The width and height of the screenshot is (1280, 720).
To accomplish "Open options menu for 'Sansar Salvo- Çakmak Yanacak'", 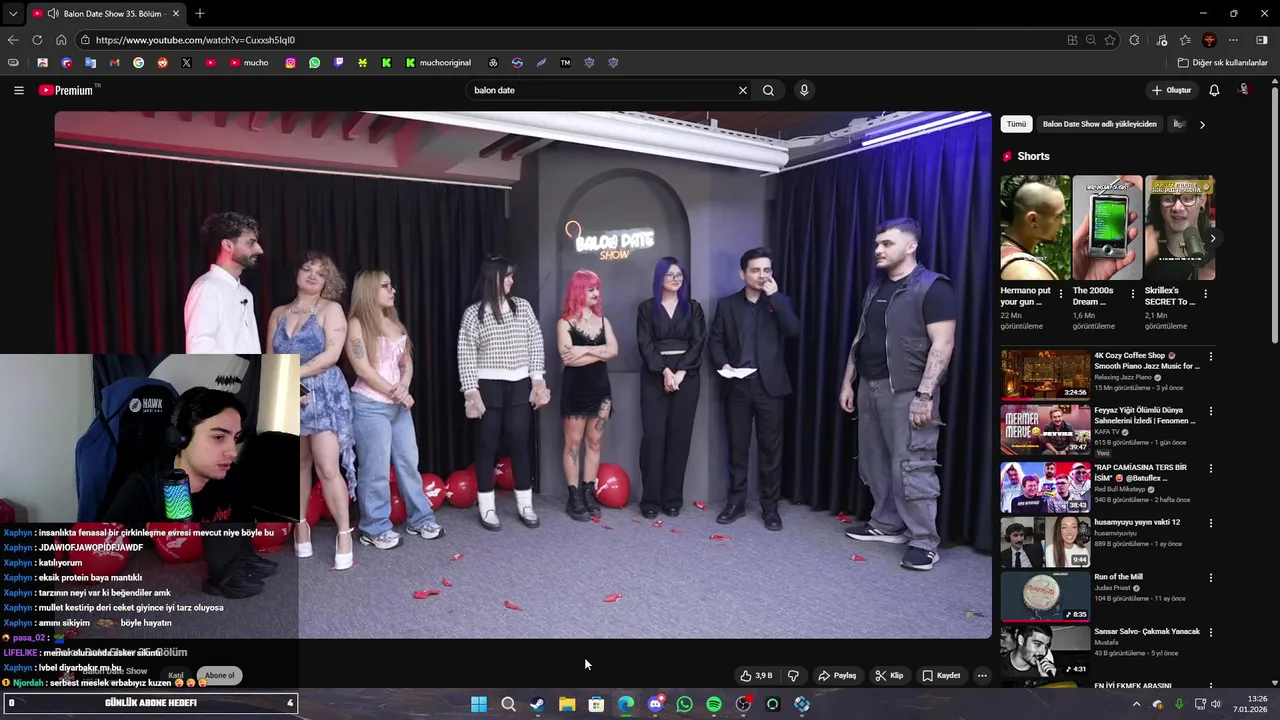I will tap(1211, 633).
